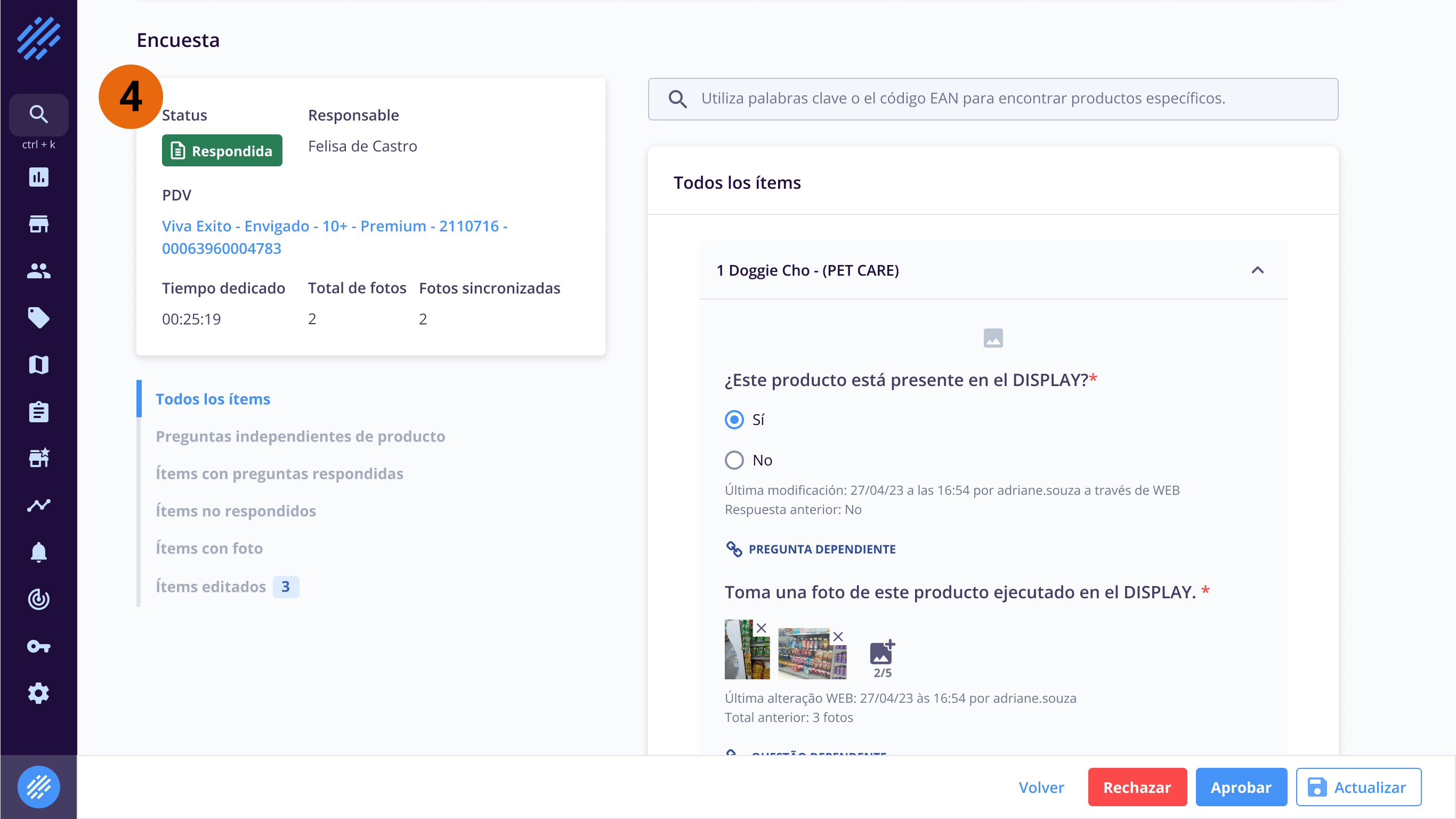Open the notifications bell icon
This screenshot has width=1456, height=819.
[x=38, y=552]
